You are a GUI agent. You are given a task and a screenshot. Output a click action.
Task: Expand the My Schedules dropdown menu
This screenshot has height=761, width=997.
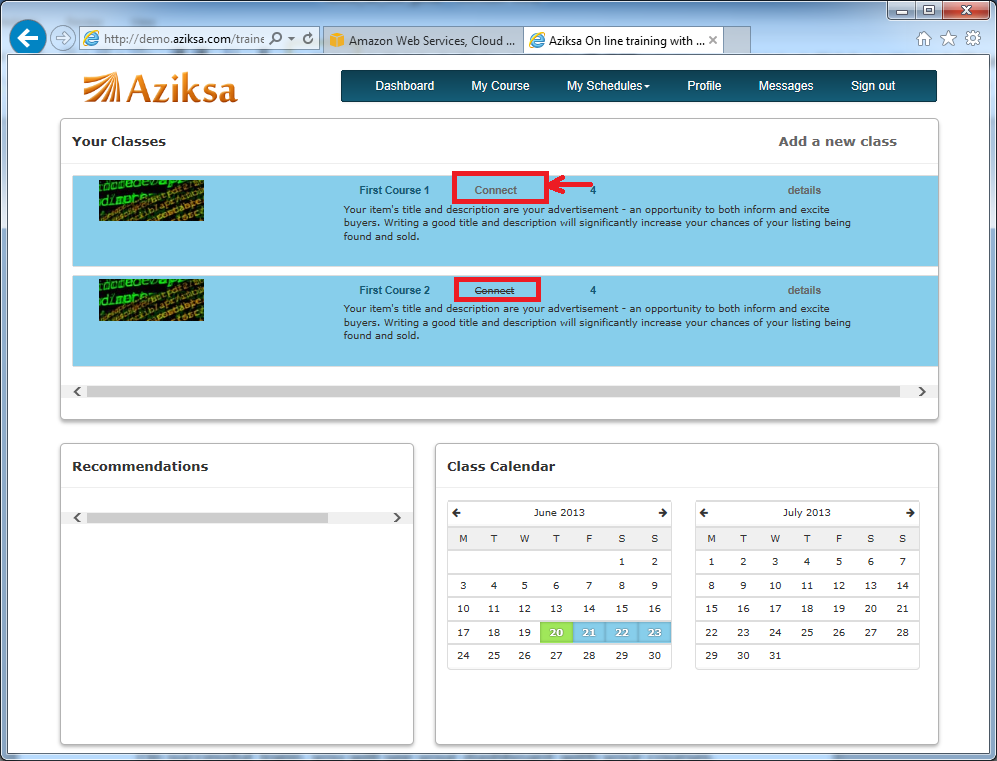tap(608, 86)
